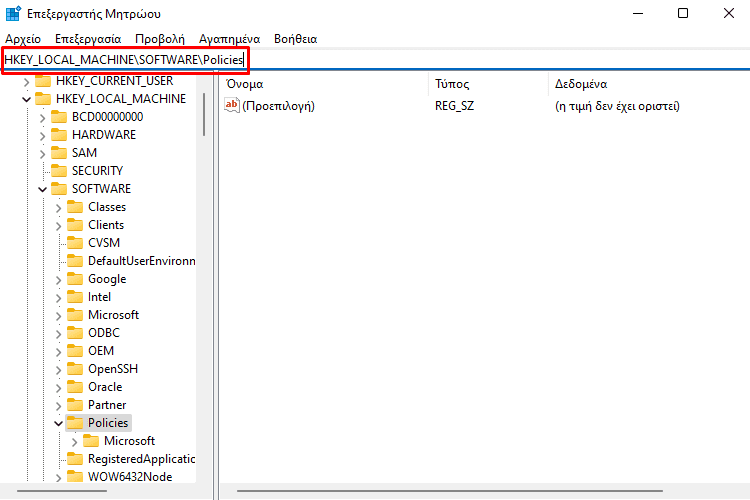Select the SOFTWARE key label
The width and height of the screenshot is (750, 500).
pyautogui.click(x=101, y=189)
